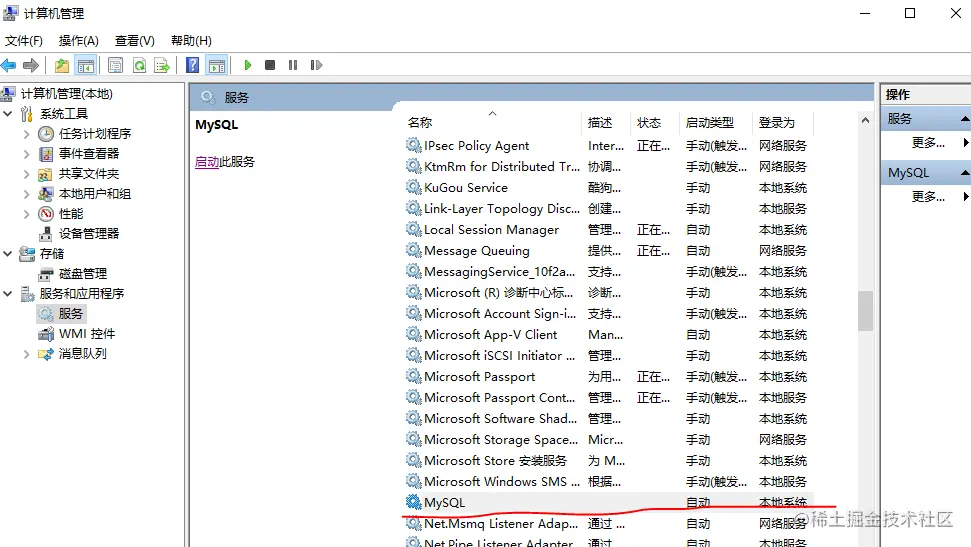The width and height of the screenshot is (971, 547).
Task: Select Net.Msmq Listener Adapter service row
Action: 608,523
